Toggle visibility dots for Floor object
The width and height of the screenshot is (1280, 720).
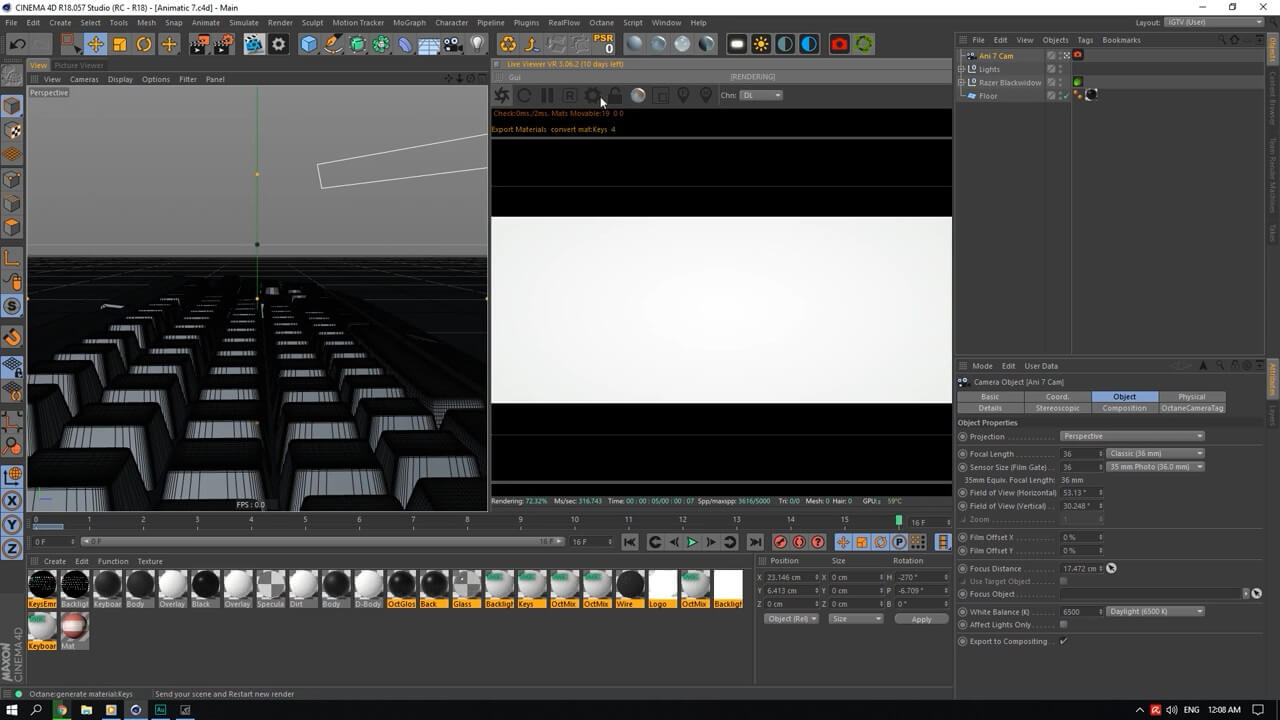tap(1061, 96)
